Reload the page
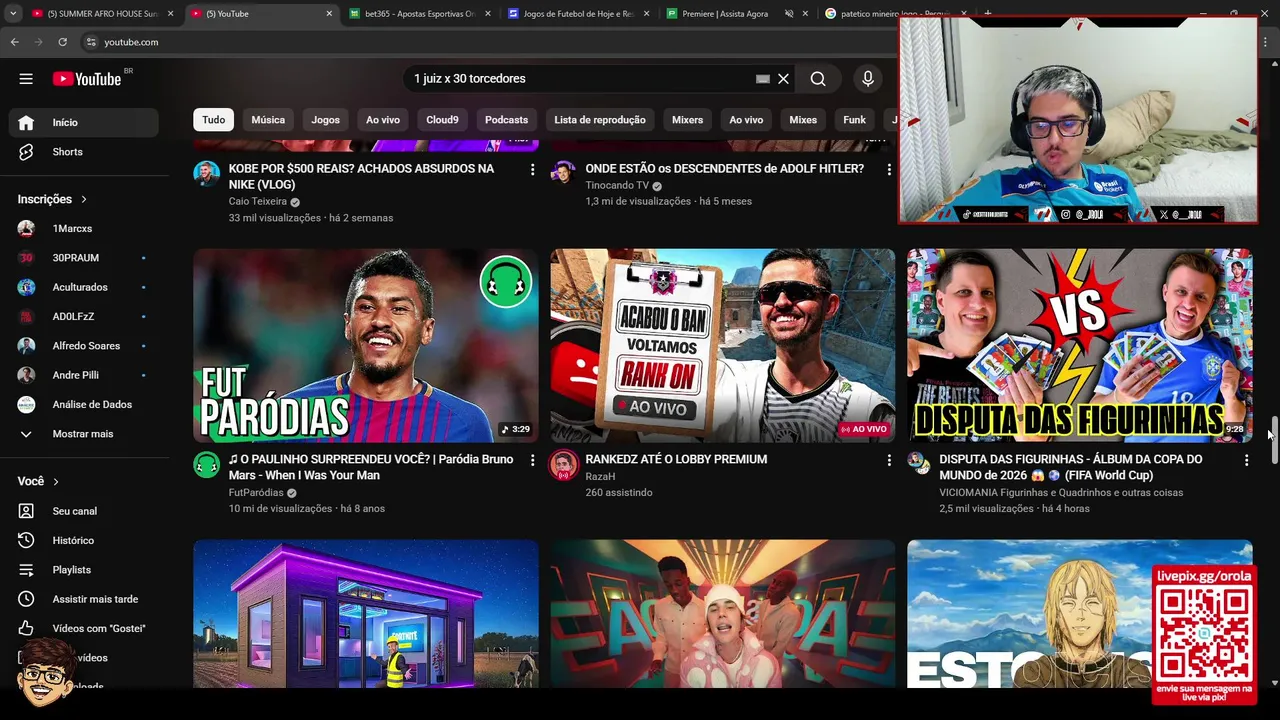Image resolution: width=1280 pixels, height=720 pixels. (62, 42)
